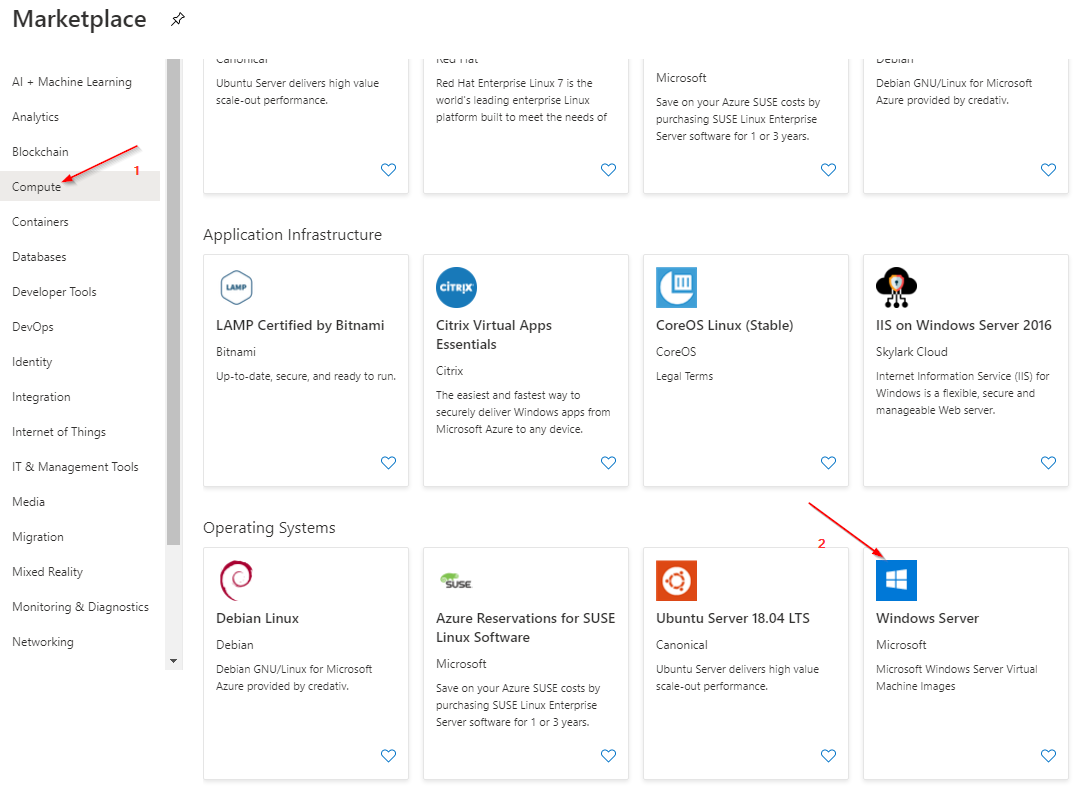Pin the Marketplace blade
Screen dimensions: 1077x797
pos(178,19)
